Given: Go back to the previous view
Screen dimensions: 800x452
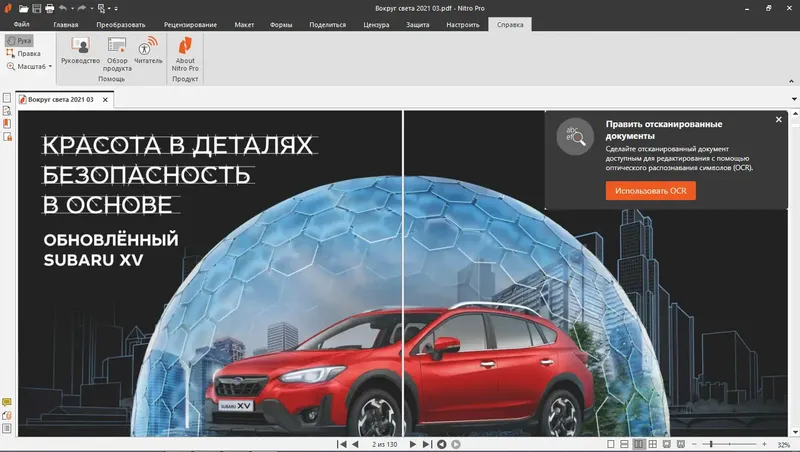Looking at the screenshot, I should point(442,444).
